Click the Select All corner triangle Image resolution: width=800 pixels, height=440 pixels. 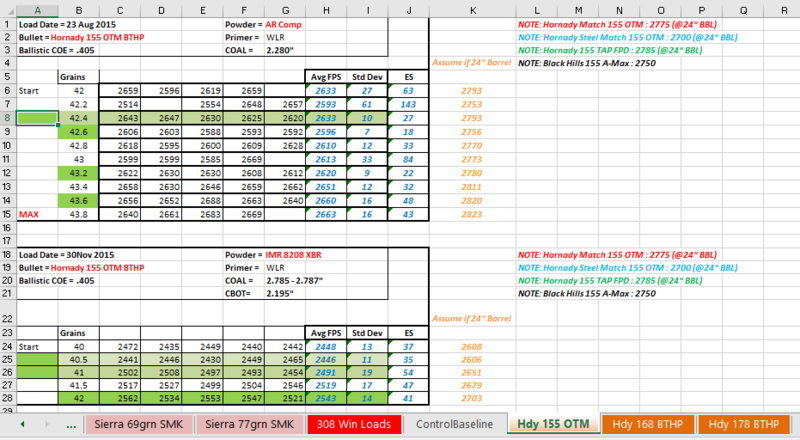[9, 11]
